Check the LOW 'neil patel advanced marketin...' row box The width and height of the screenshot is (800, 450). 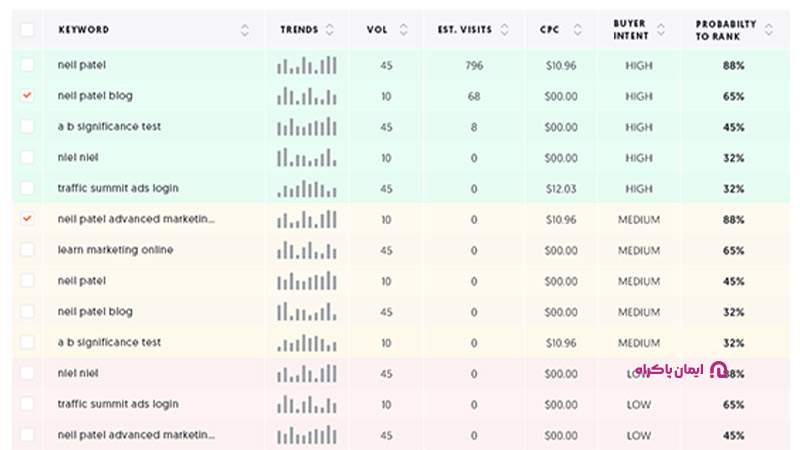click(27, 435)
